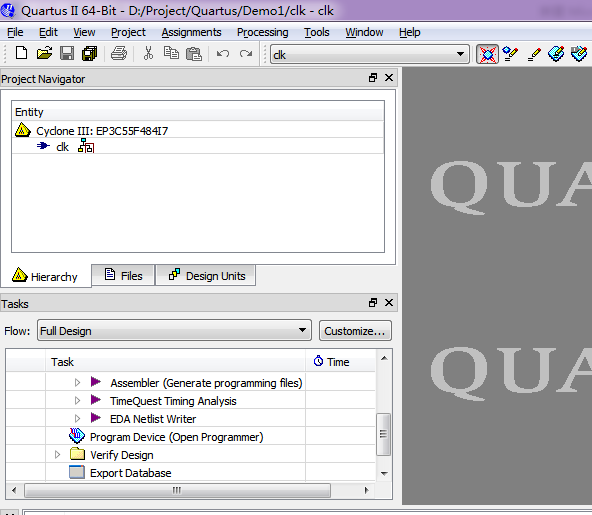Cut with the scissors icon
Image resolution: width=592 pixels, height=515 pixels.
pos(148,53)
